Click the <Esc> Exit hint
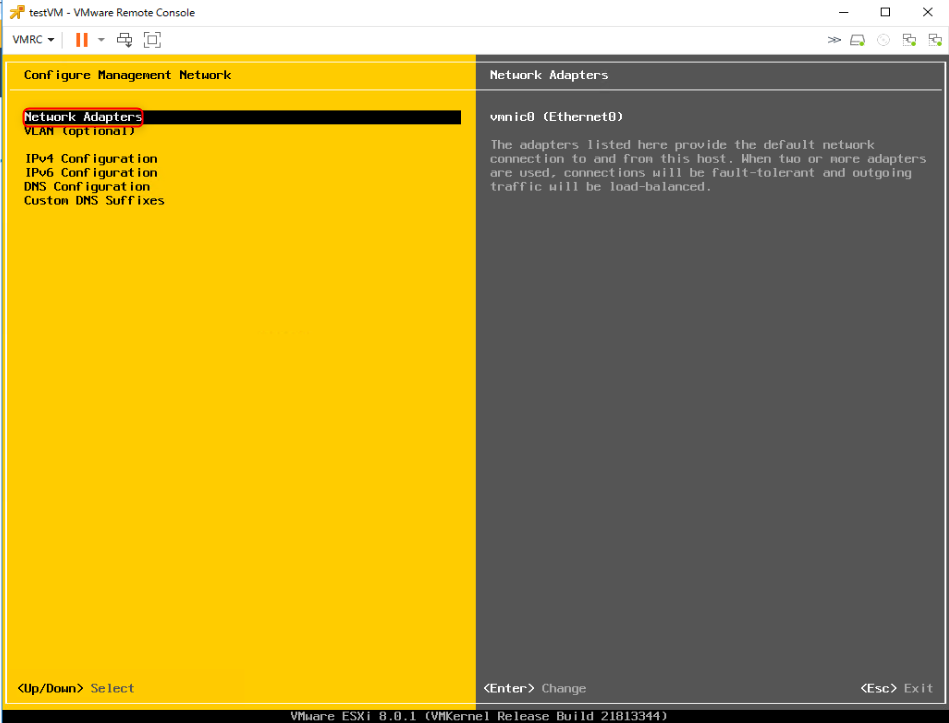The image size is (949, 723). click(896, 688)
